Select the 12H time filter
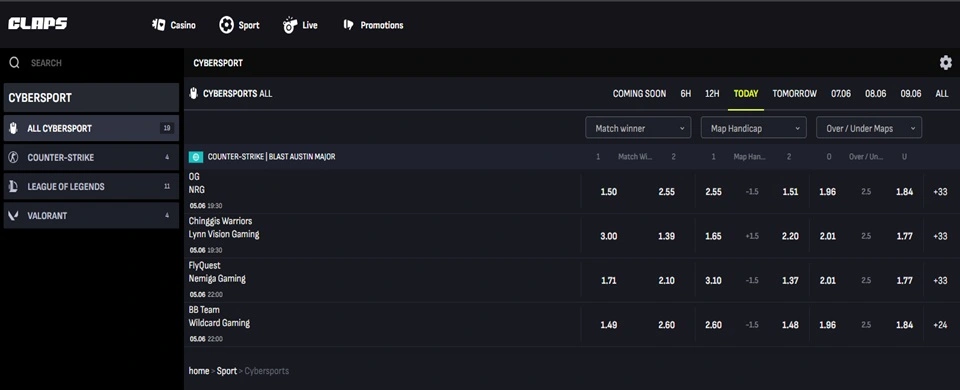Screen dimensions: 960x390 coord(712,94)
